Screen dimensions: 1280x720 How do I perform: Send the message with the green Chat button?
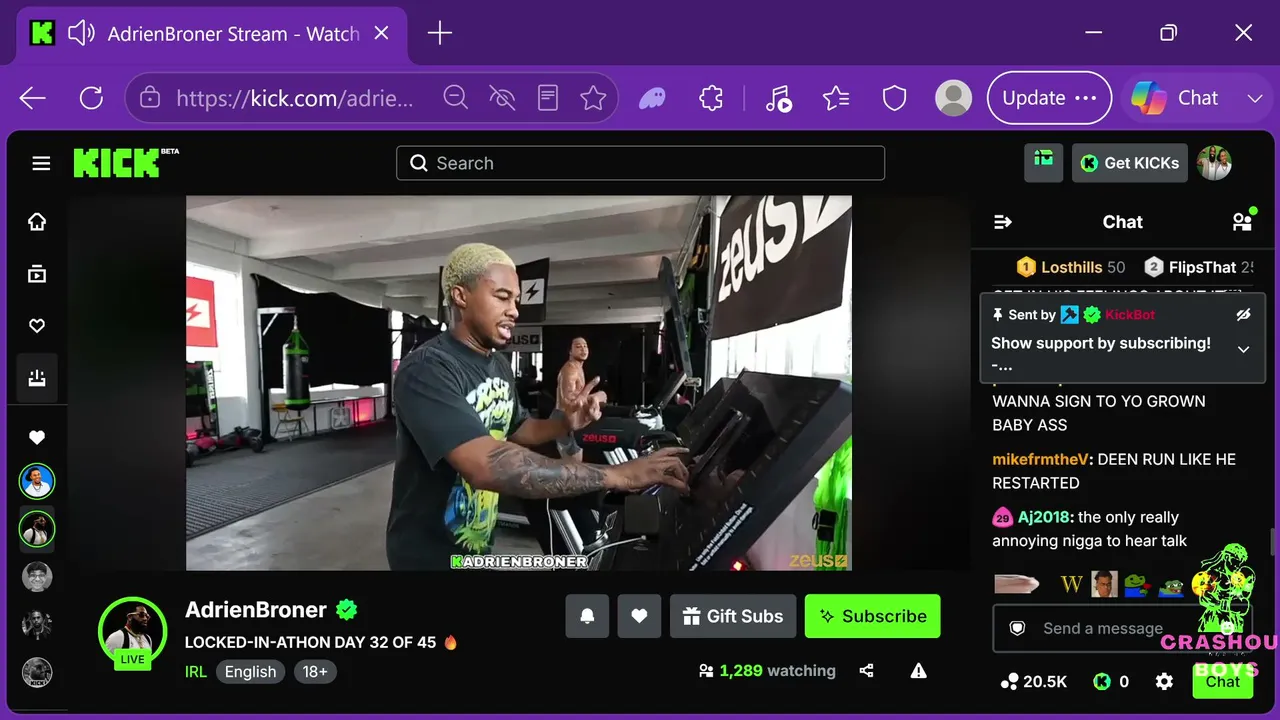[1222, 682]
